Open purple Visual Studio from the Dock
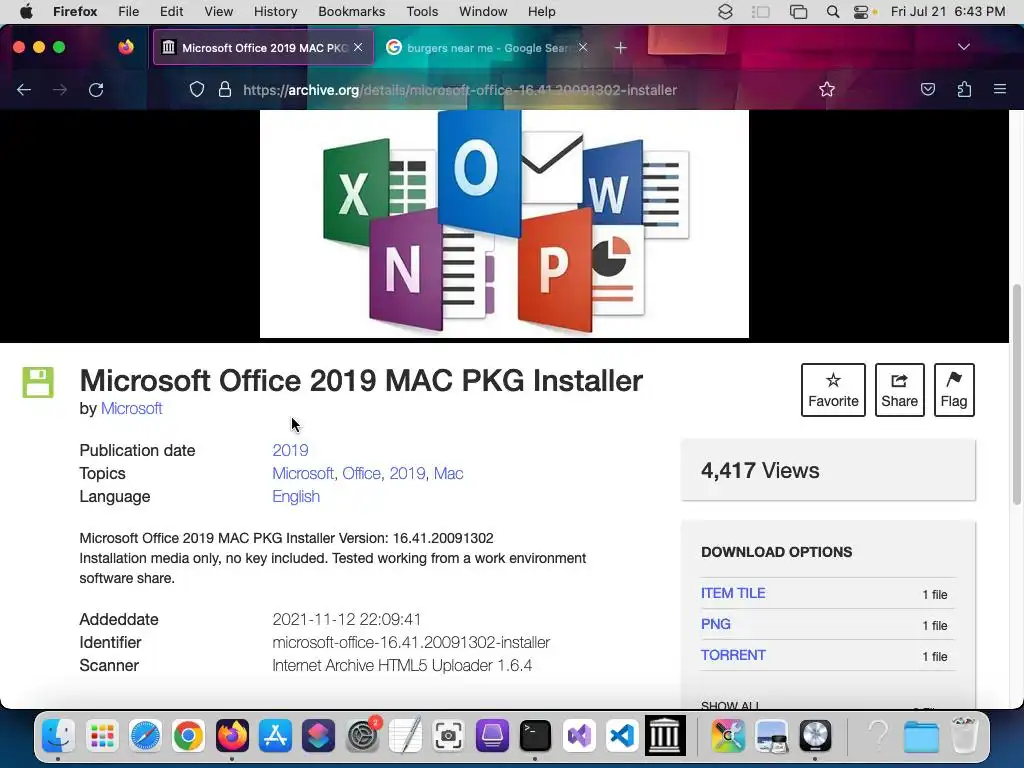 point(579,736)
